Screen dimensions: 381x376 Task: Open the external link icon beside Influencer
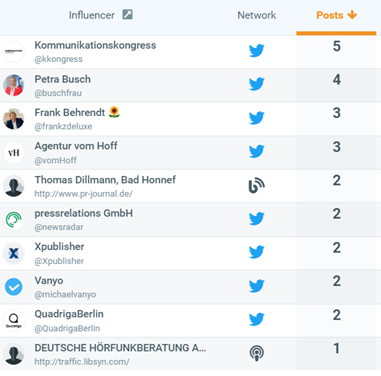point(127,15)
